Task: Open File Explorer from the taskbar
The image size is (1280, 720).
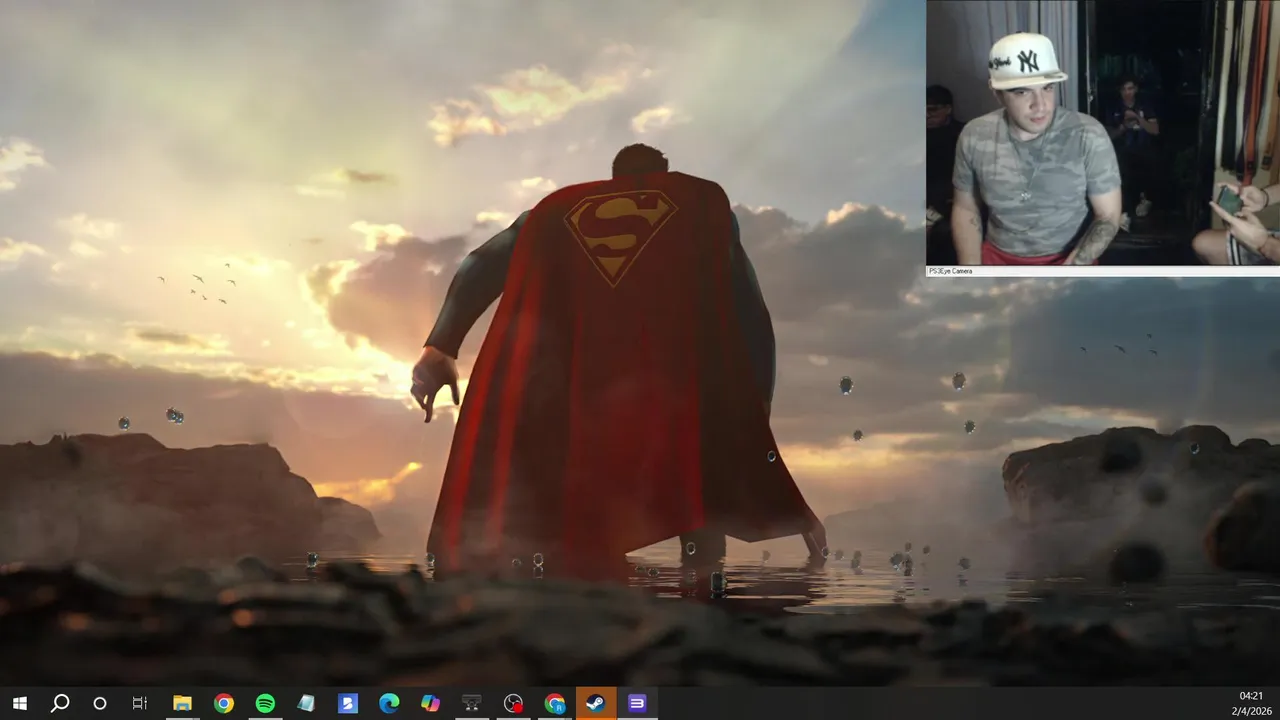Action: click(x=182, y=704)
